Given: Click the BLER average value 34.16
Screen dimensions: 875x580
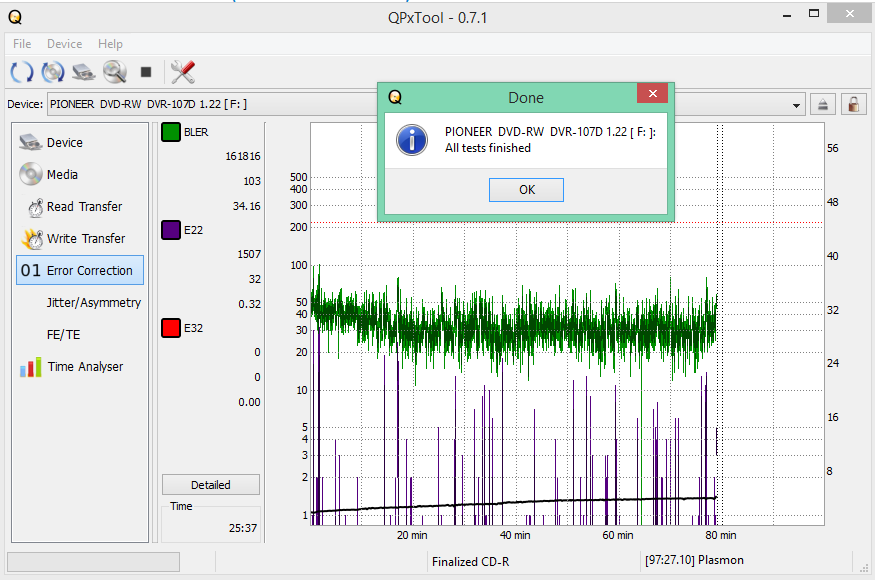Looking at the screenshot, I should (247, 206).
